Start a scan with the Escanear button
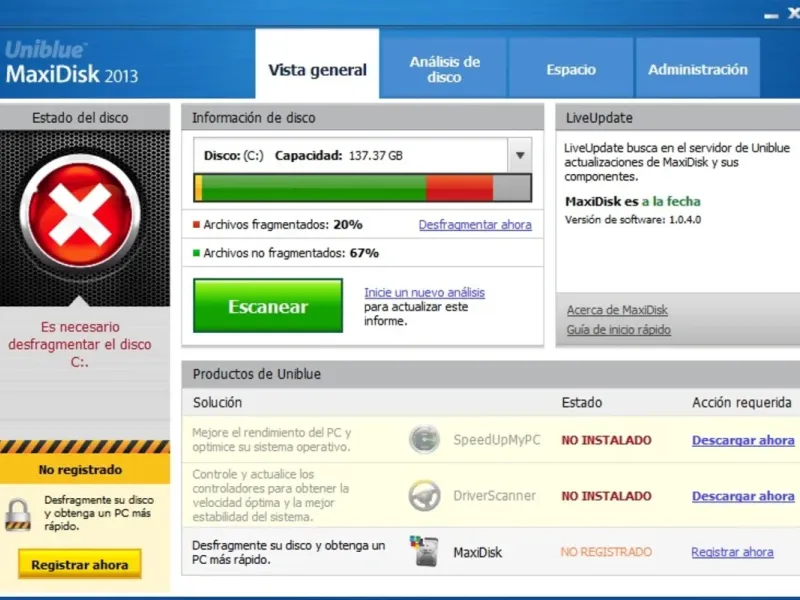The width and height of the screenshot is (800, 600). [x=268, y=306]
